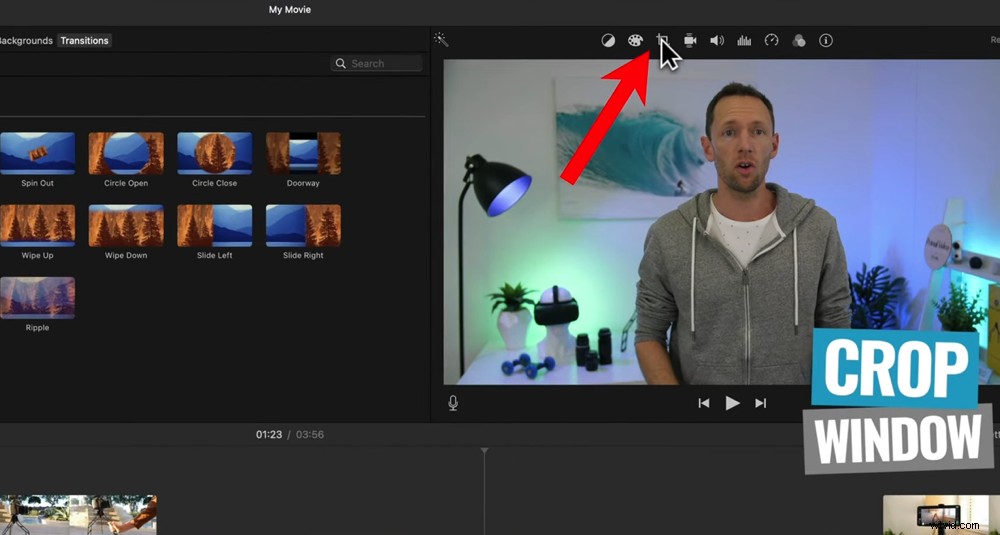
Task: Select the timeline clip showing phone
Action: 941,515
